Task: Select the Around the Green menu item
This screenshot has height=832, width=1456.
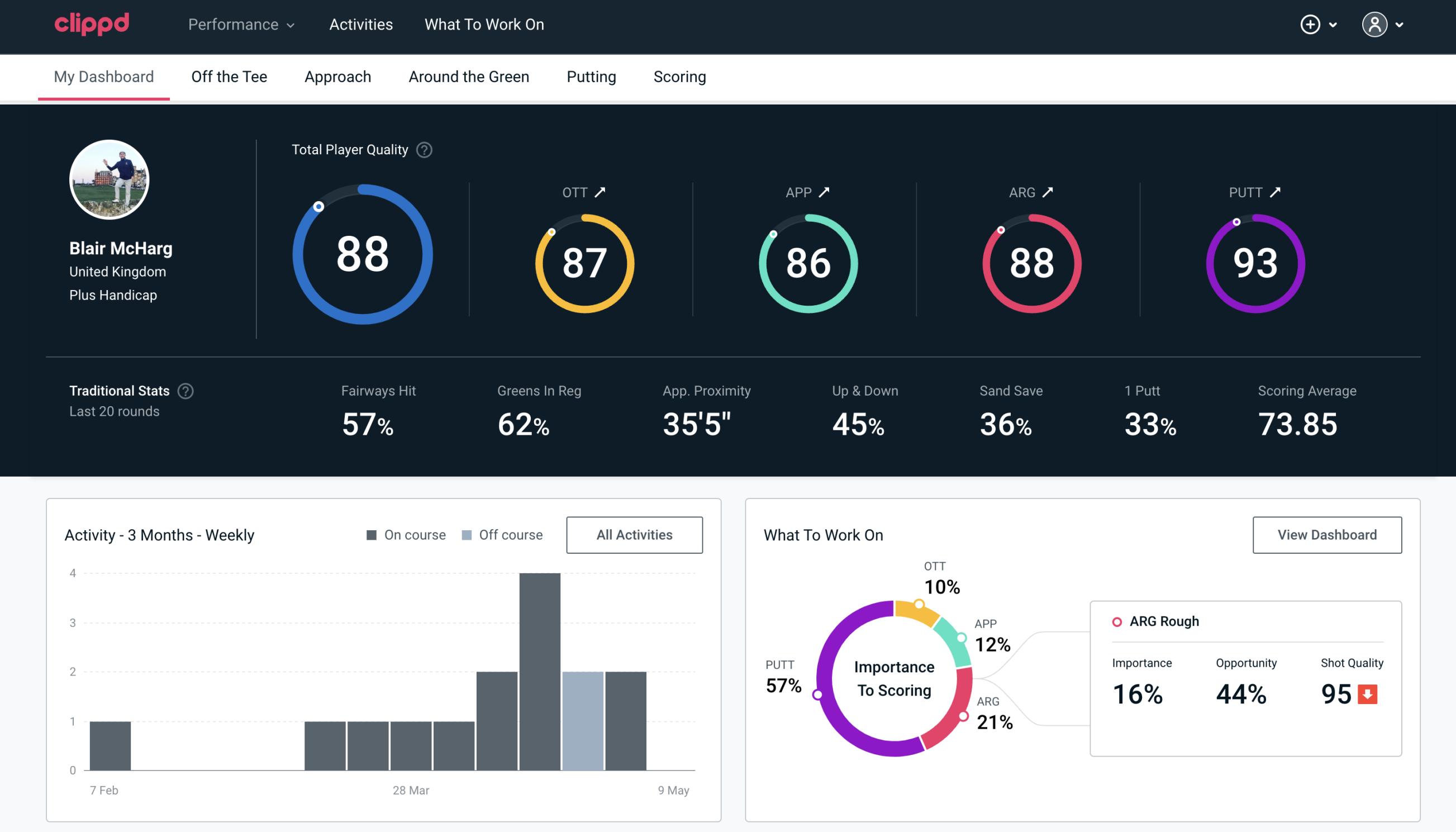Action: click(469, 77)
